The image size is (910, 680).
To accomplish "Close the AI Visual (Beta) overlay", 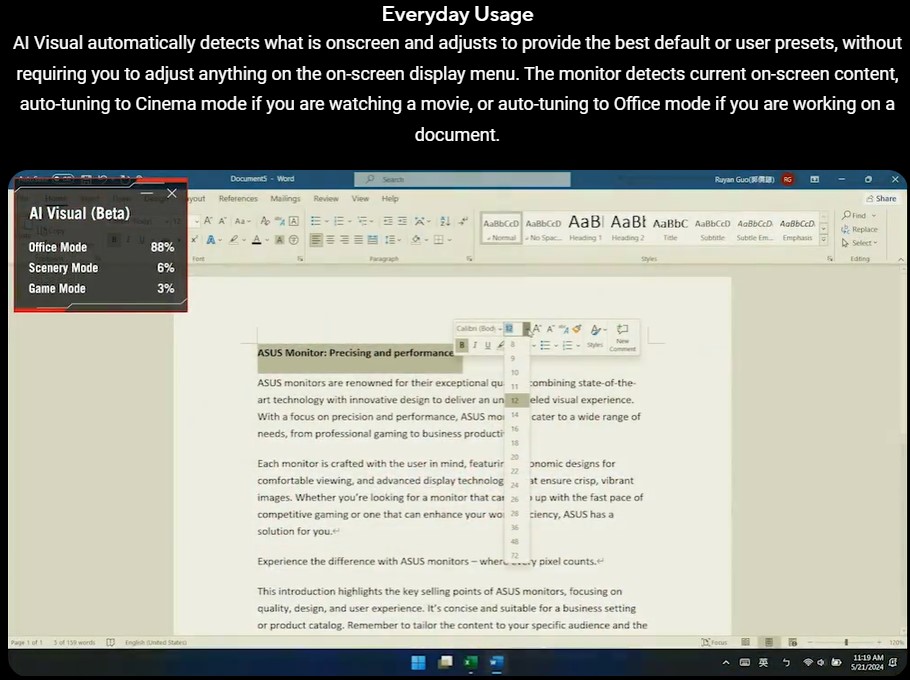I will coord(172,192).
